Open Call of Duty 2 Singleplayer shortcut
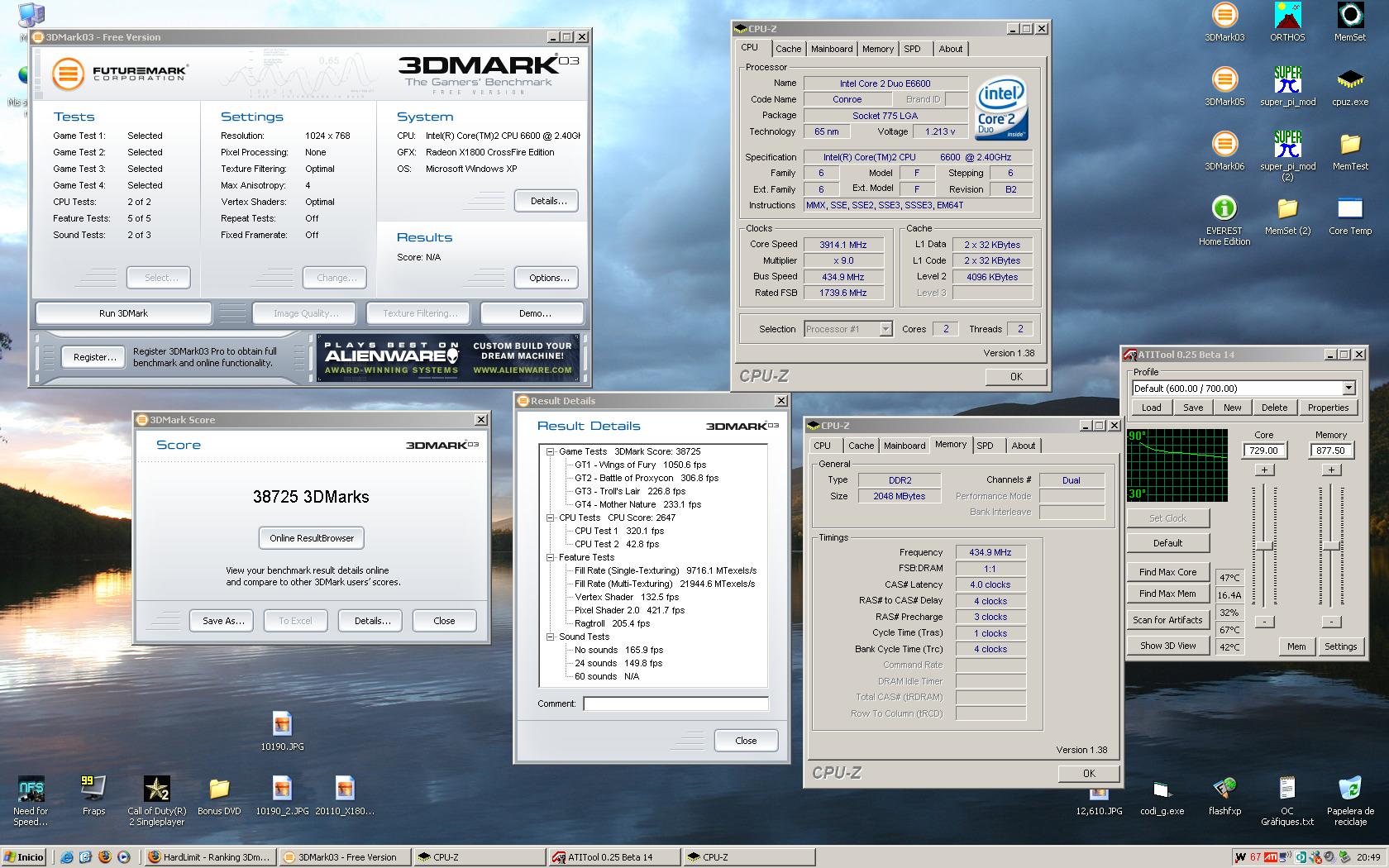 pos(156,801)
